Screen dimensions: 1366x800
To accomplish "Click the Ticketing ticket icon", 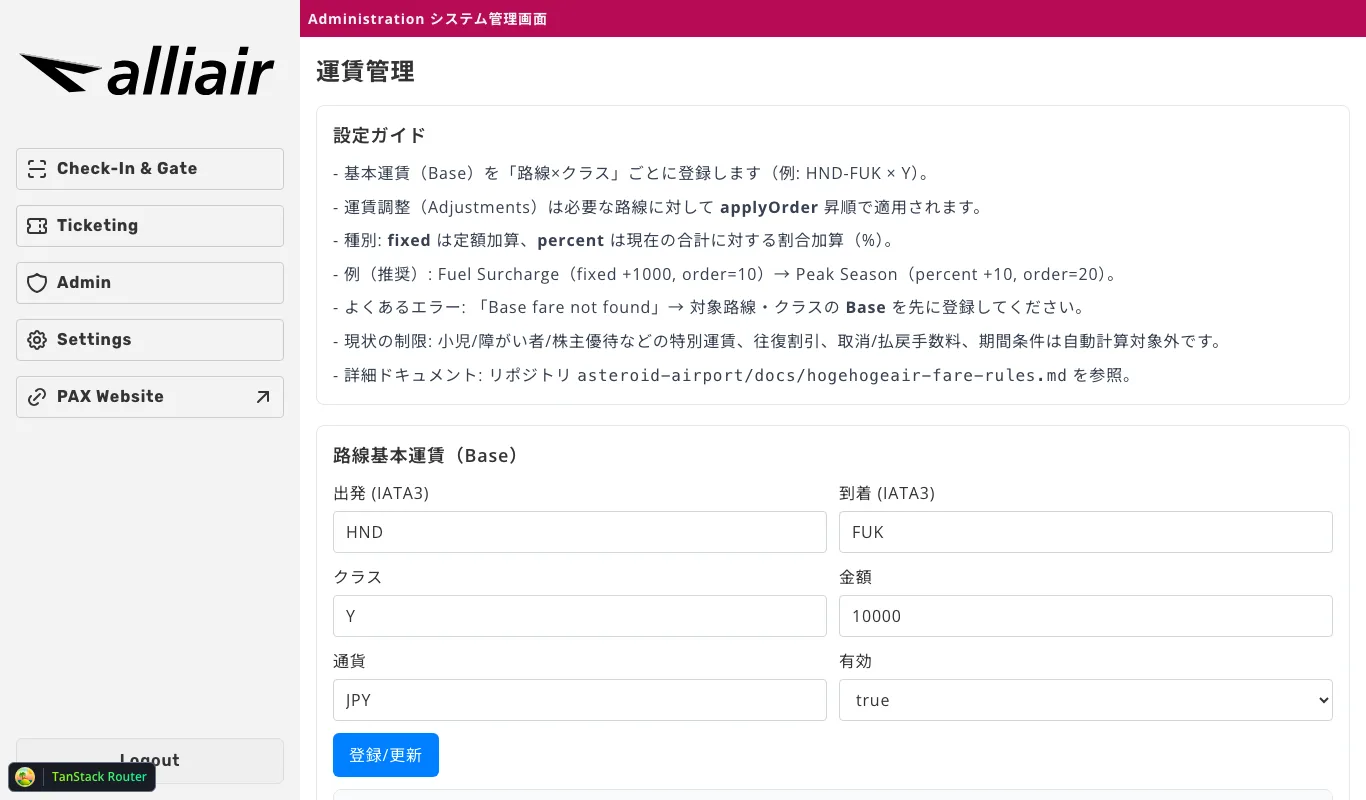I will 37,225.
